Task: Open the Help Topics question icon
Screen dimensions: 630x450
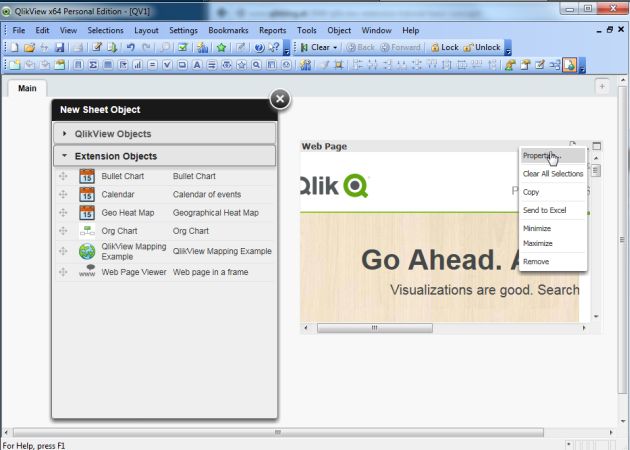Action: point(259,47)
